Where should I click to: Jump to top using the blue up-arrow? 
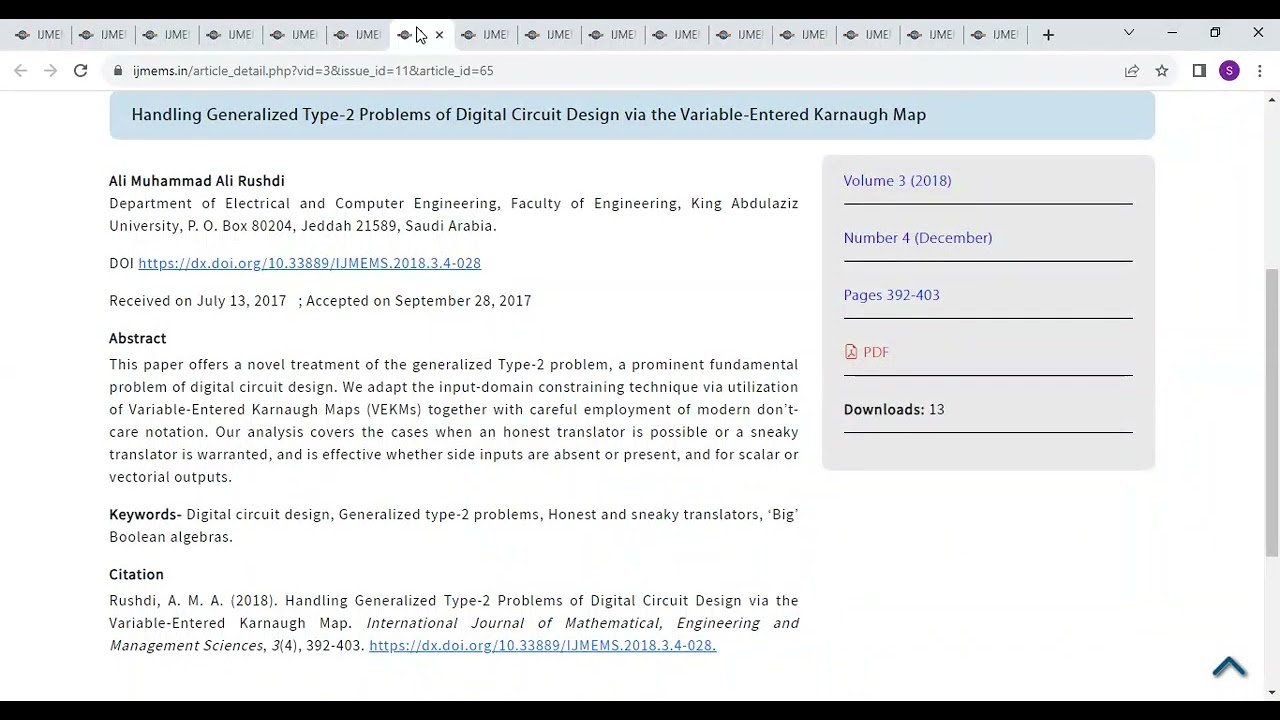point(1229,667)
